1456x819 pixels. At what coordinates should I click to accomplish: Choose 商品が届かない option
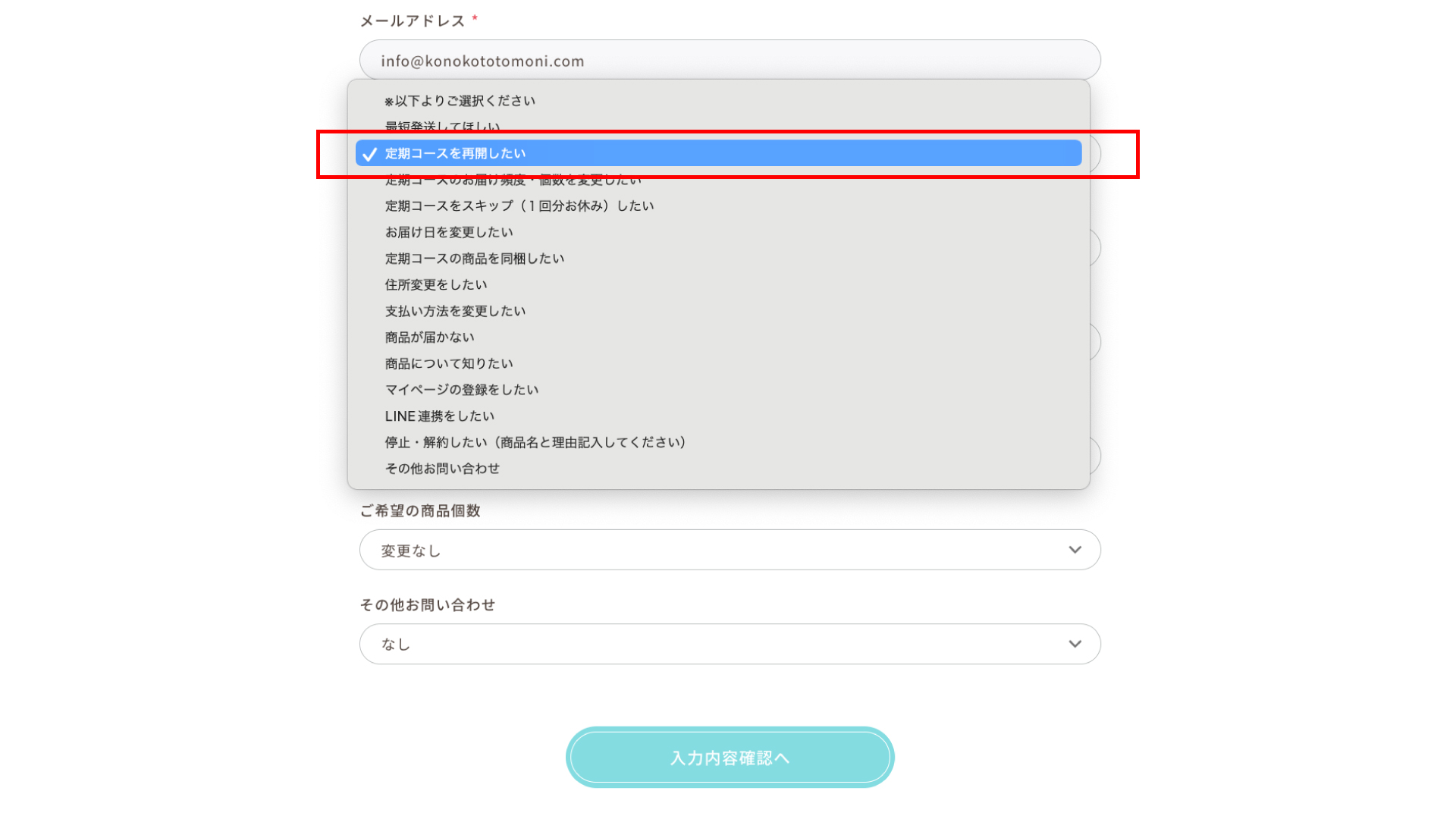coord(718,337)
